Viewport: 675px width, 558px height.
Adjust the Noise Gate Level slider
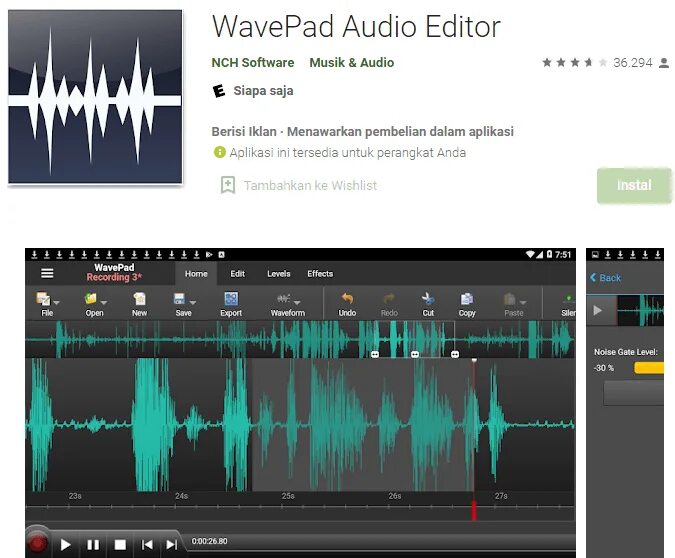click(649, 368)
